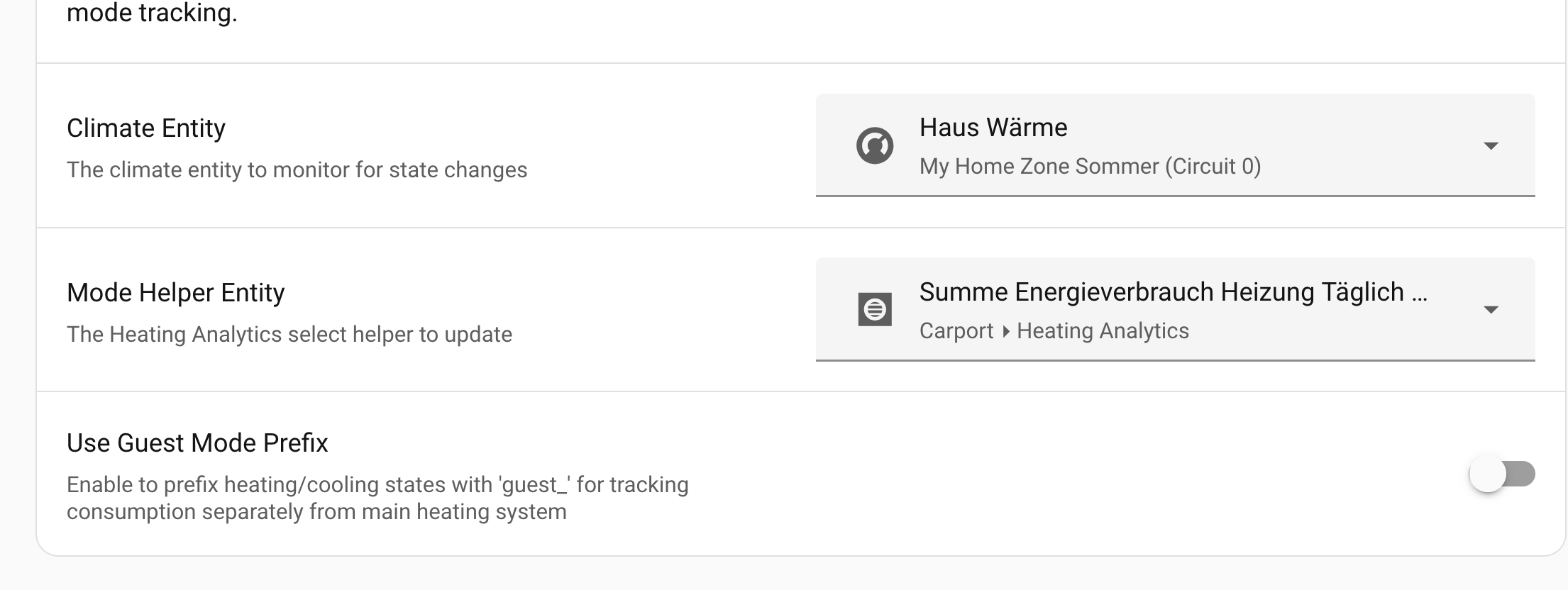Click the climate entity monitor description text
The height and width of the screenshot is (590, 1568).
[x=297, y=170]
